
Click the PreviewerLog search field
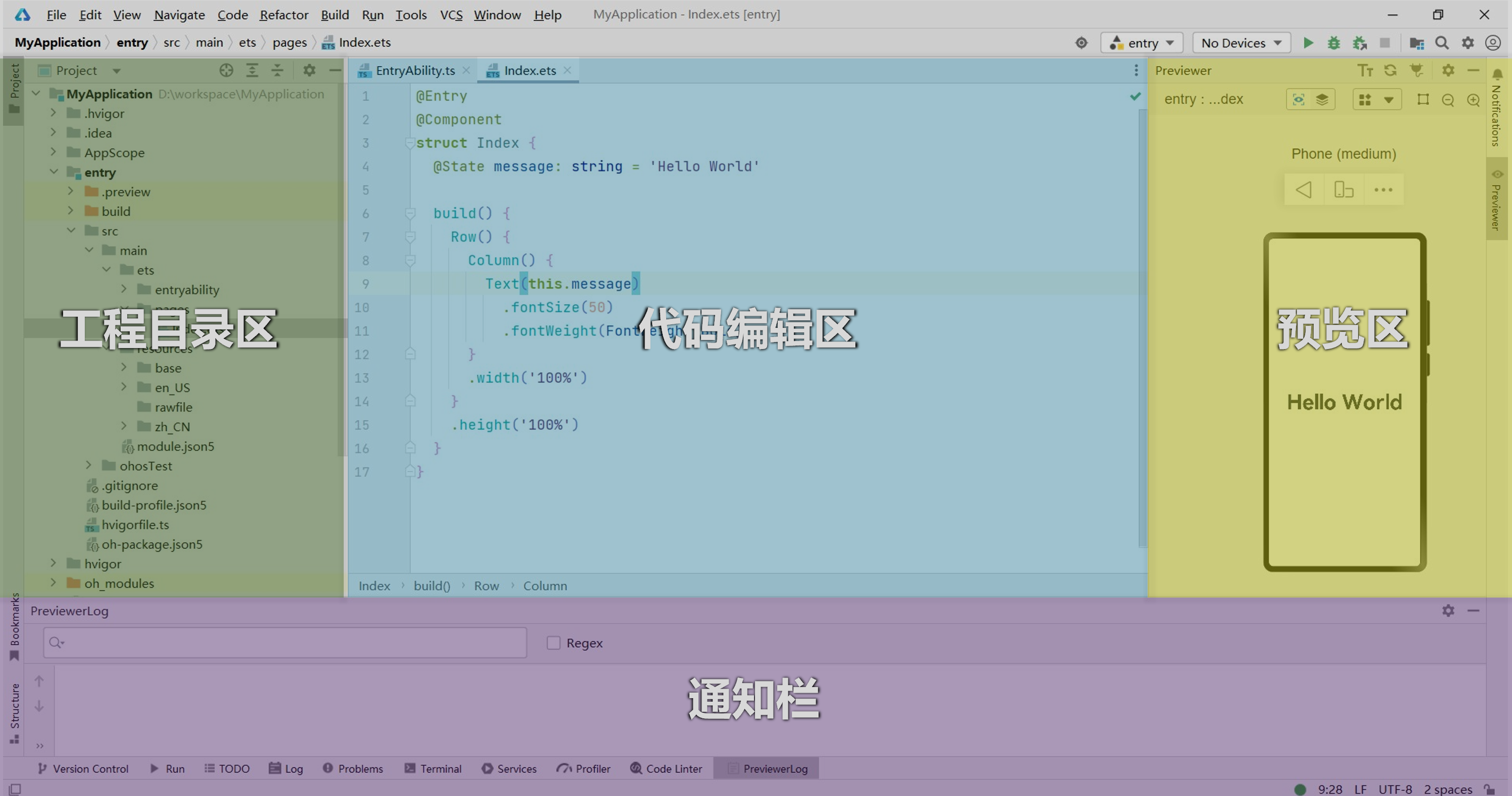pyautogui.click(x=285, y=643)
